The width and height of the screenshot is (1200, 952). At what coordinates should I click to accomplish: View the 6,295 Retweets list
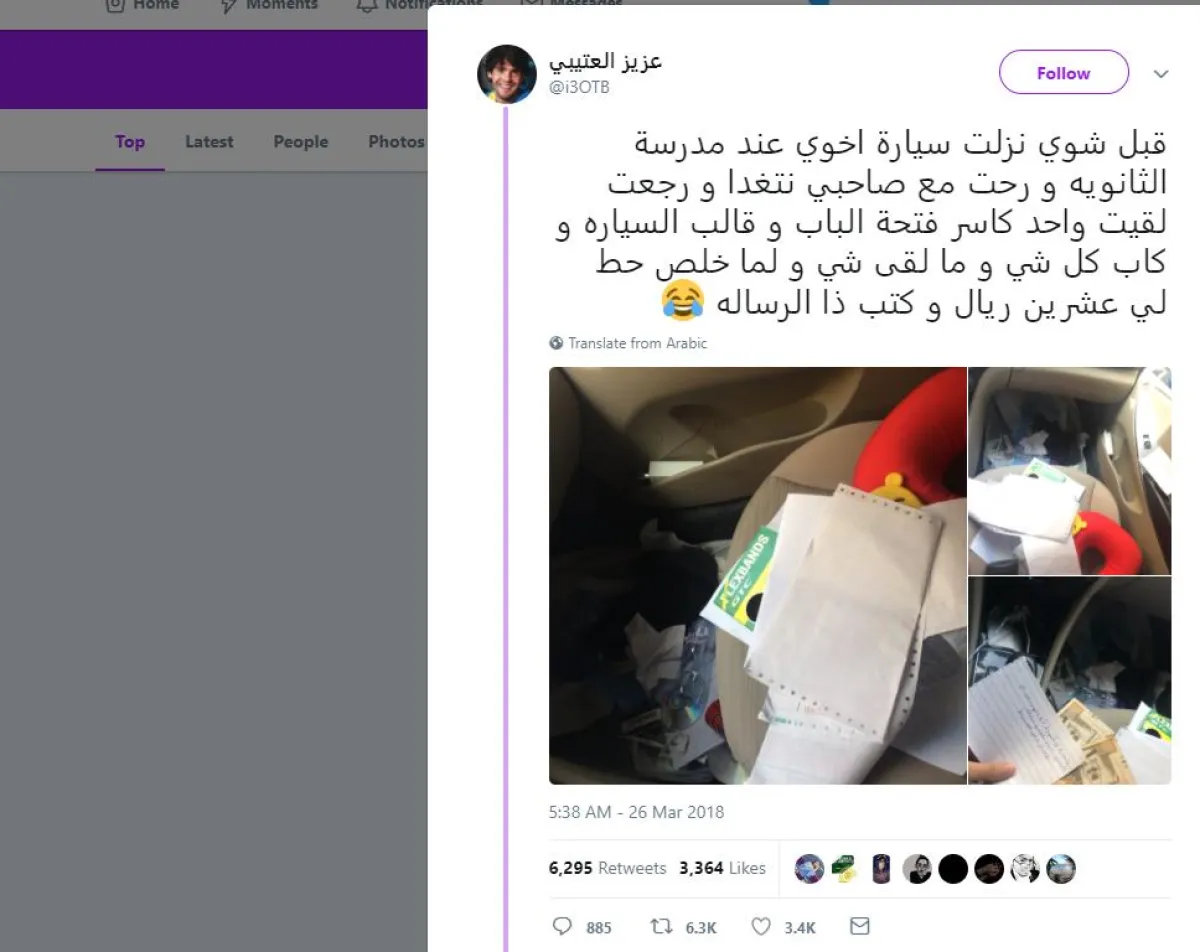click(607, 868)
